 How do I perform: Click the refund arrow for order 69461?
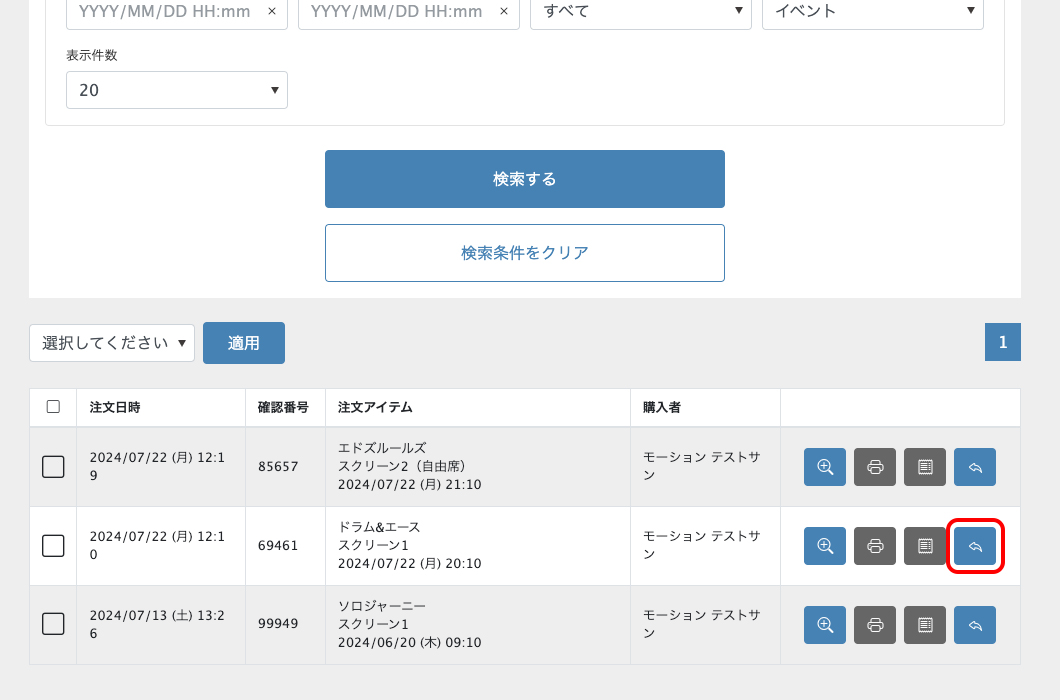coord(975,546)
